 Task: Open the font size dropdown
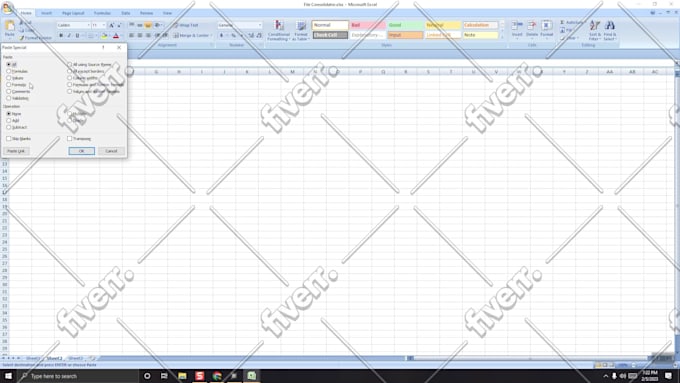[104, 25]
